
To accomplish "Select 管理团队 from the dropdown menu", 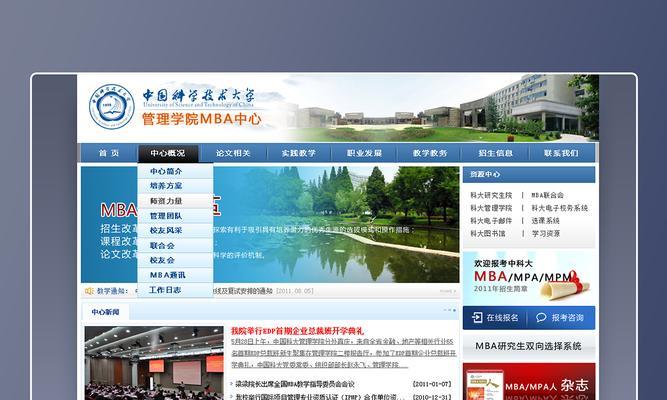I will coord(175,216).
